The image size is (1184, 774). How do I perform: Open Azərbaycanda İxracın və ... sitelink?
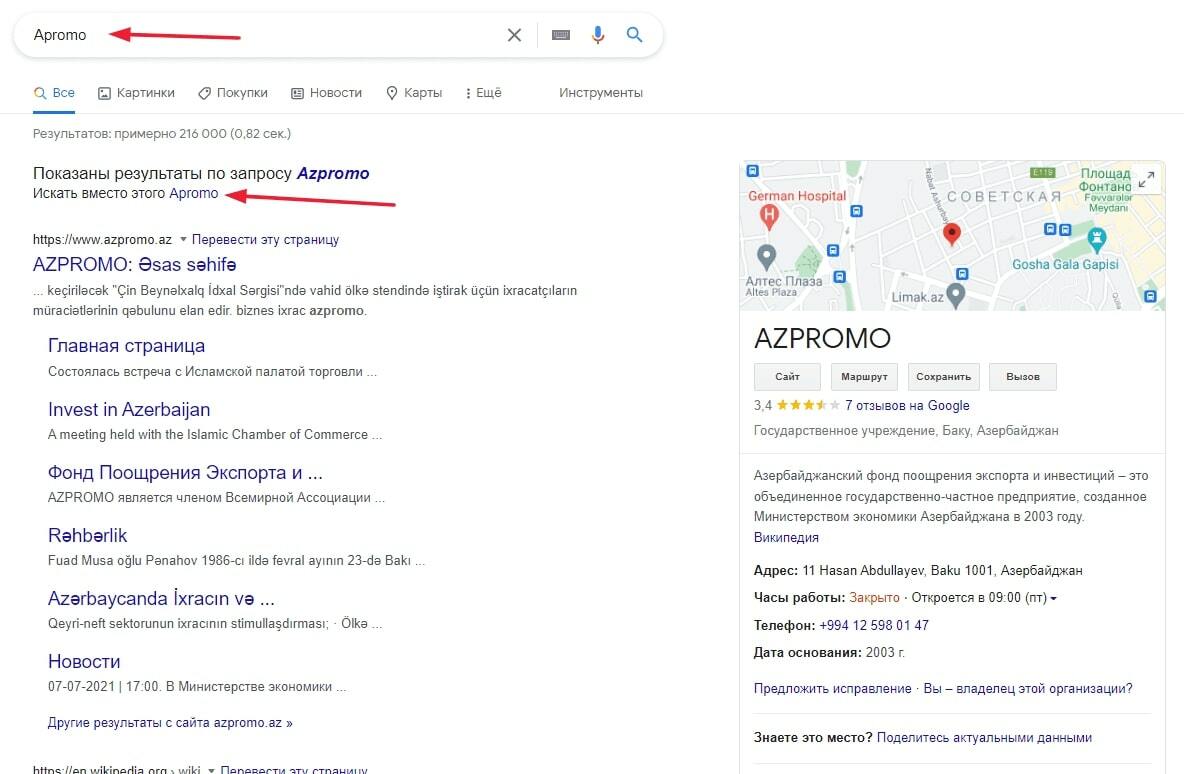161,599
